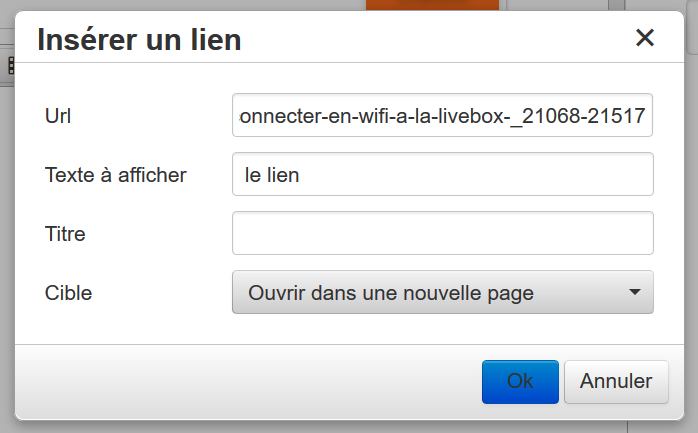Click the Cible label
This screenshot has height=433, width=698.
(x=68, y=293)
